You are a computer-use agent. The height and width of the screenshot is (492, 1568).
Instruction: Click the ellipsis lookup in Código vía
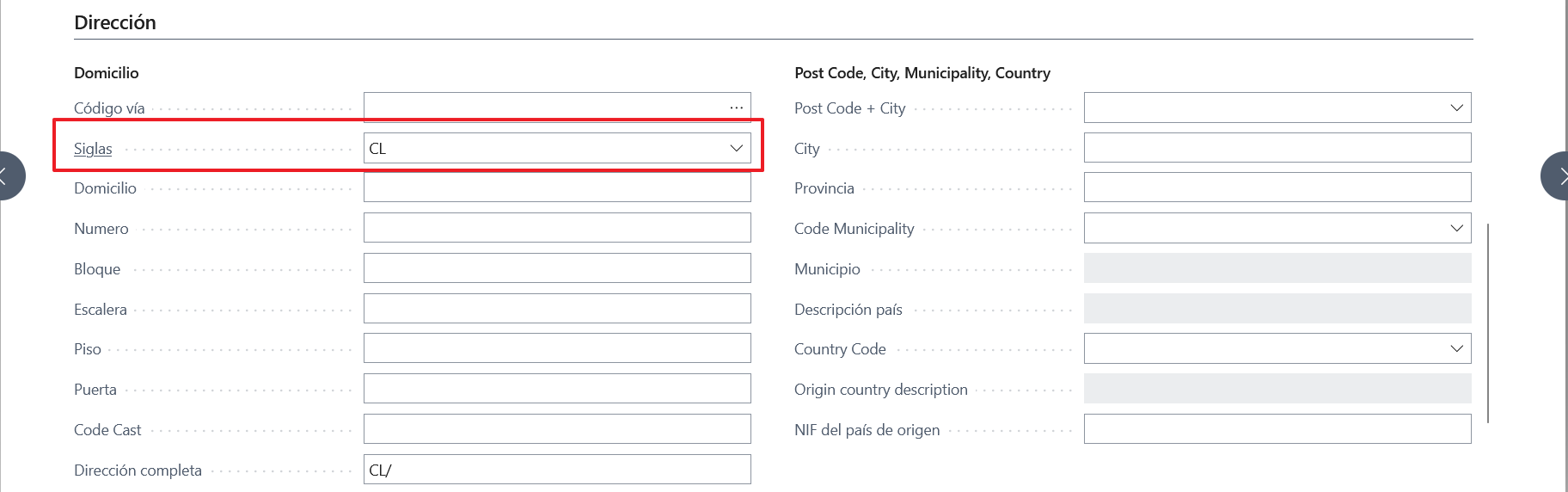pyautogui.click(x=736, y=108)
